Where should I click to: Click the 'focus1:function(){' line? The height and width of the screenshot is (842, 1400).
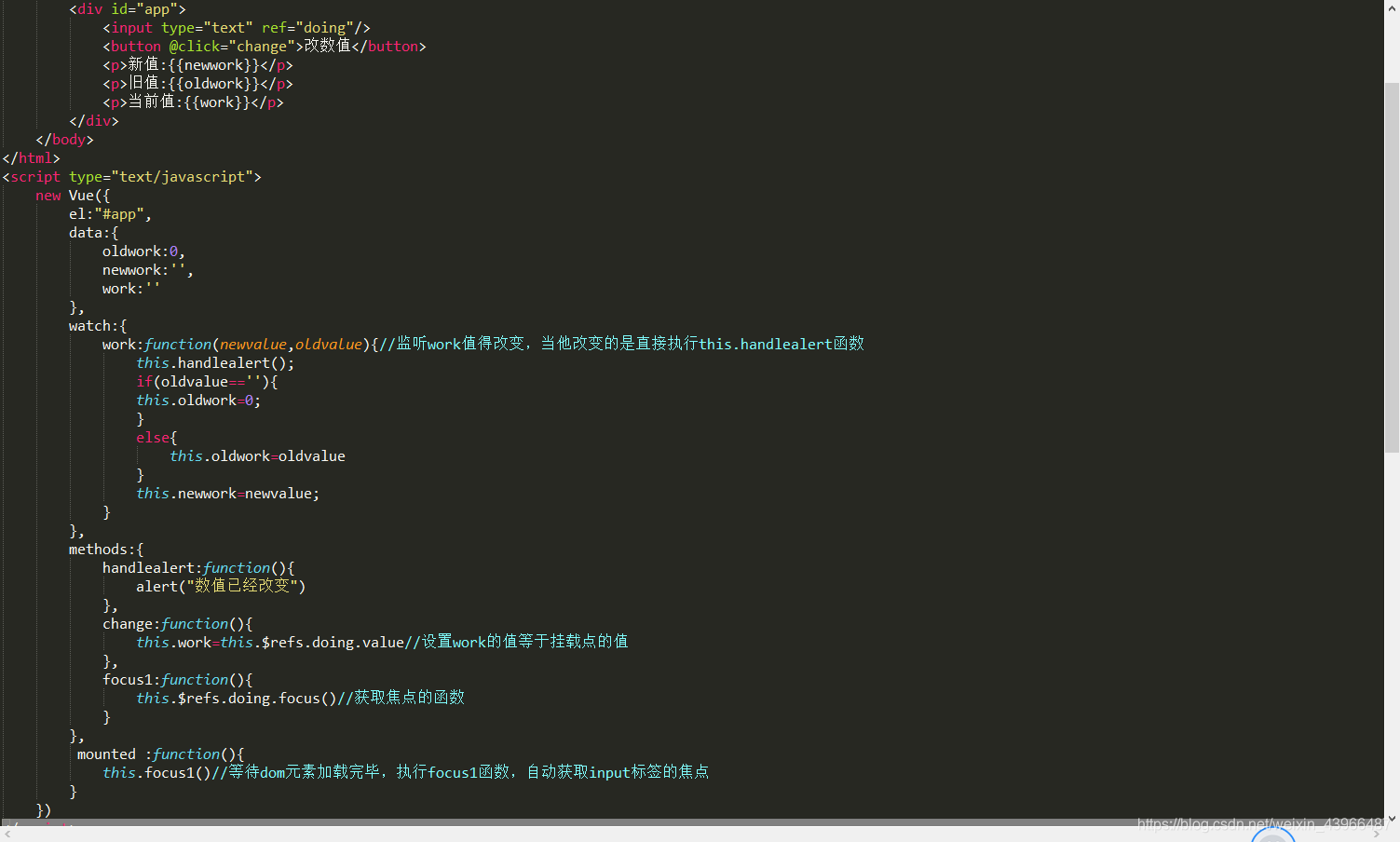(x=178, y=680)
